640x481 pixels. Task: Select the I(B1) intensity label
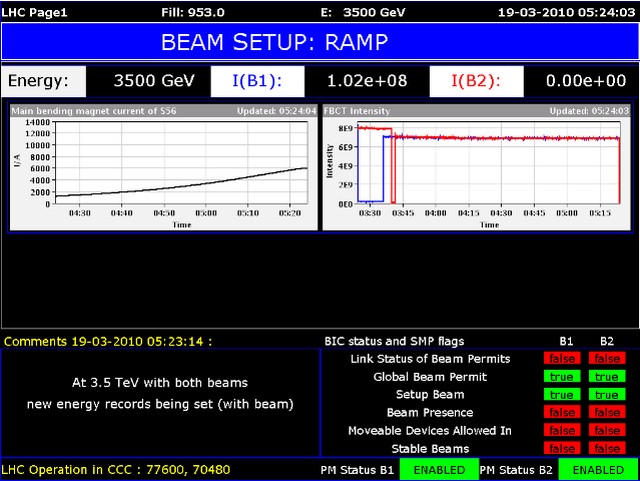tap(258, 81)
